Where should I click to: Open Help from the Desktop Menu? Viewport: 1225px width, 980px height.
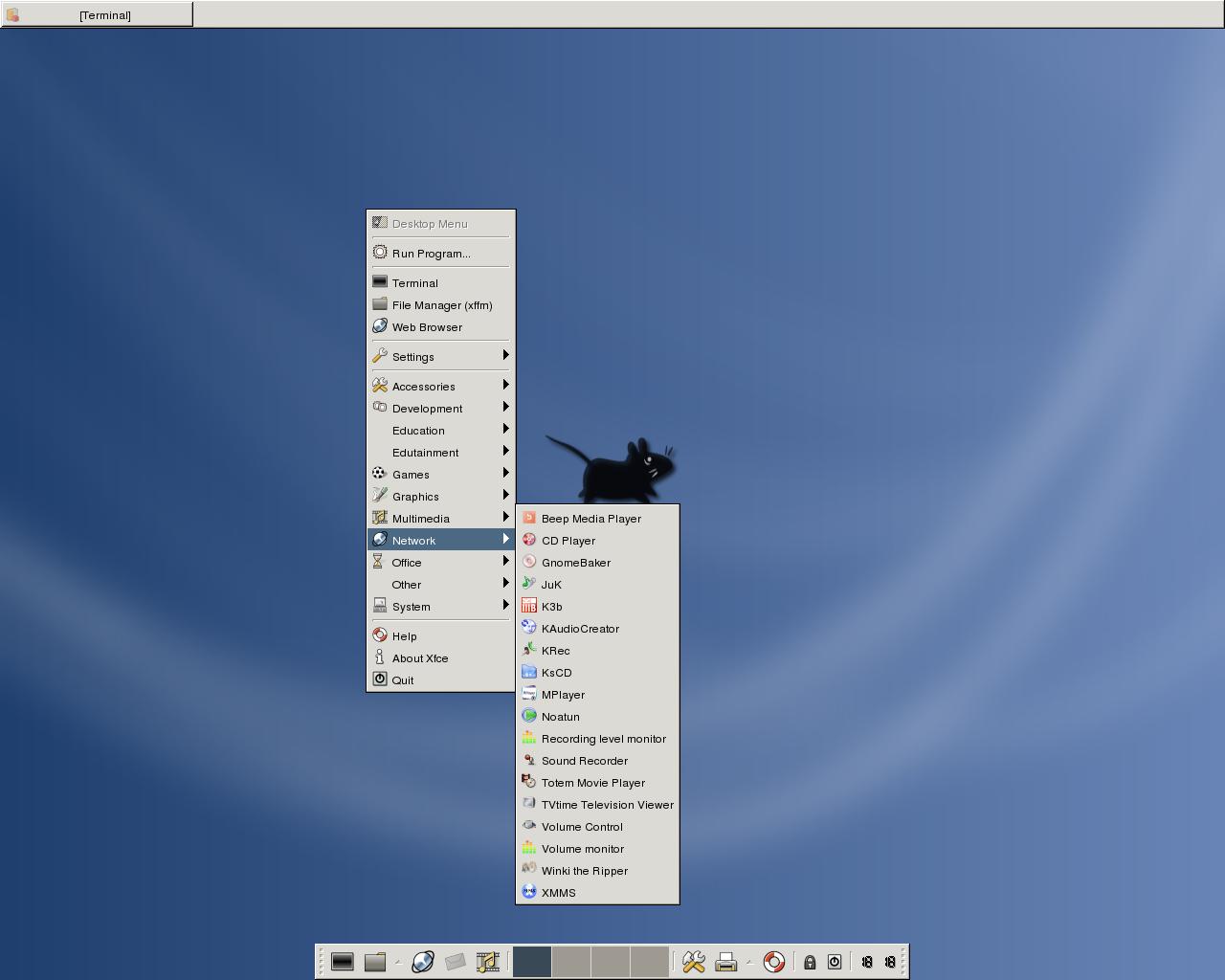pos(441,635)
